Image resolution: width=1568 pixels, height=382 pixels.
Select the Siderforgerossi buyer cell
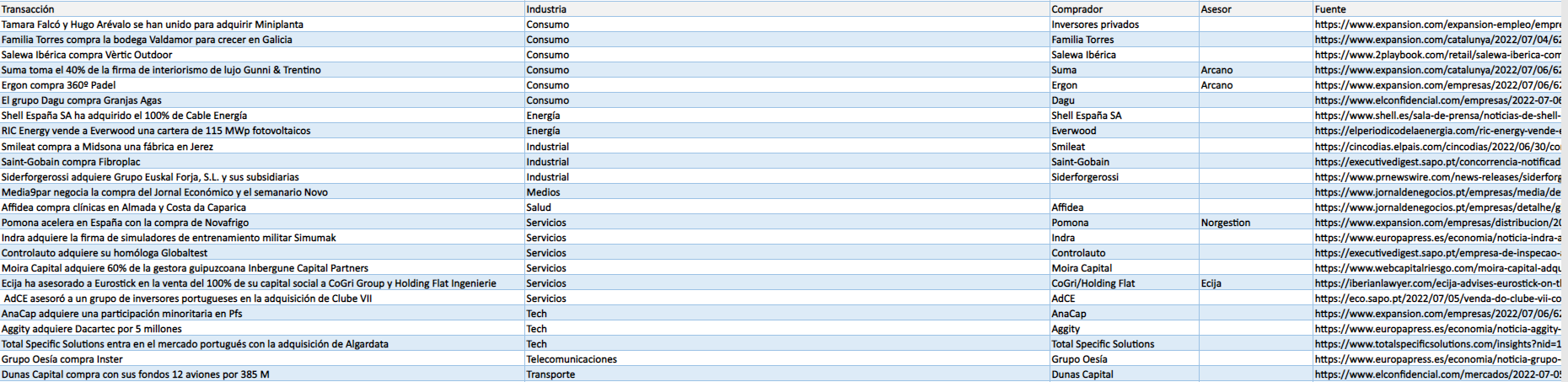(x=1125, y=177)
